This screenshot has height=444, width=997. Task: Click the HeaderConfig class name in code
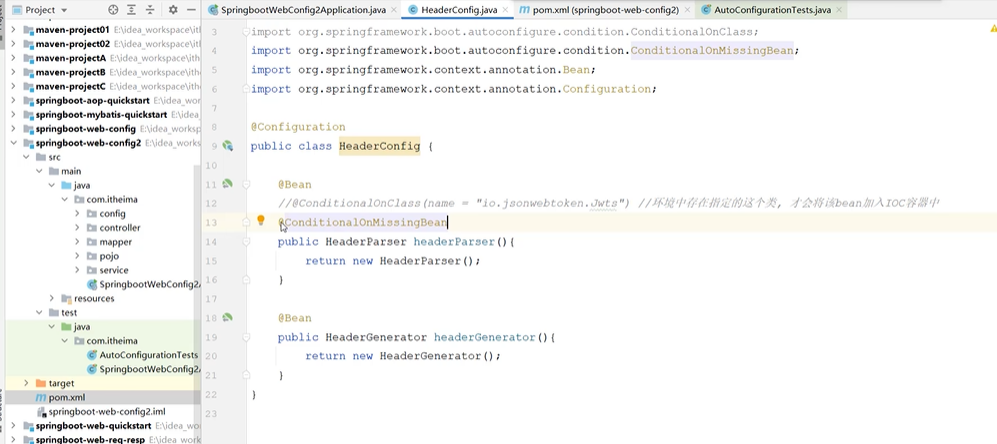379,146
